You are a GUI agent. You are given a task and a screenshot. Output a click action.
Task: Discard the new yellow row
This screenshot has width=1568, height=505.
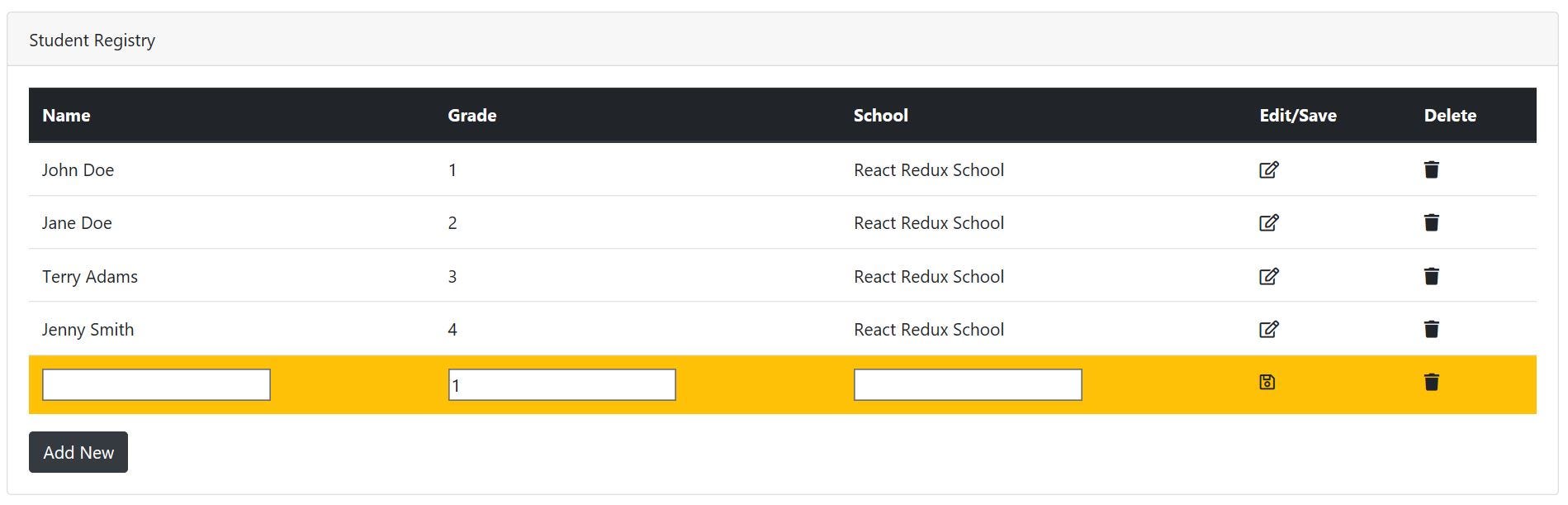point(1432,382)
